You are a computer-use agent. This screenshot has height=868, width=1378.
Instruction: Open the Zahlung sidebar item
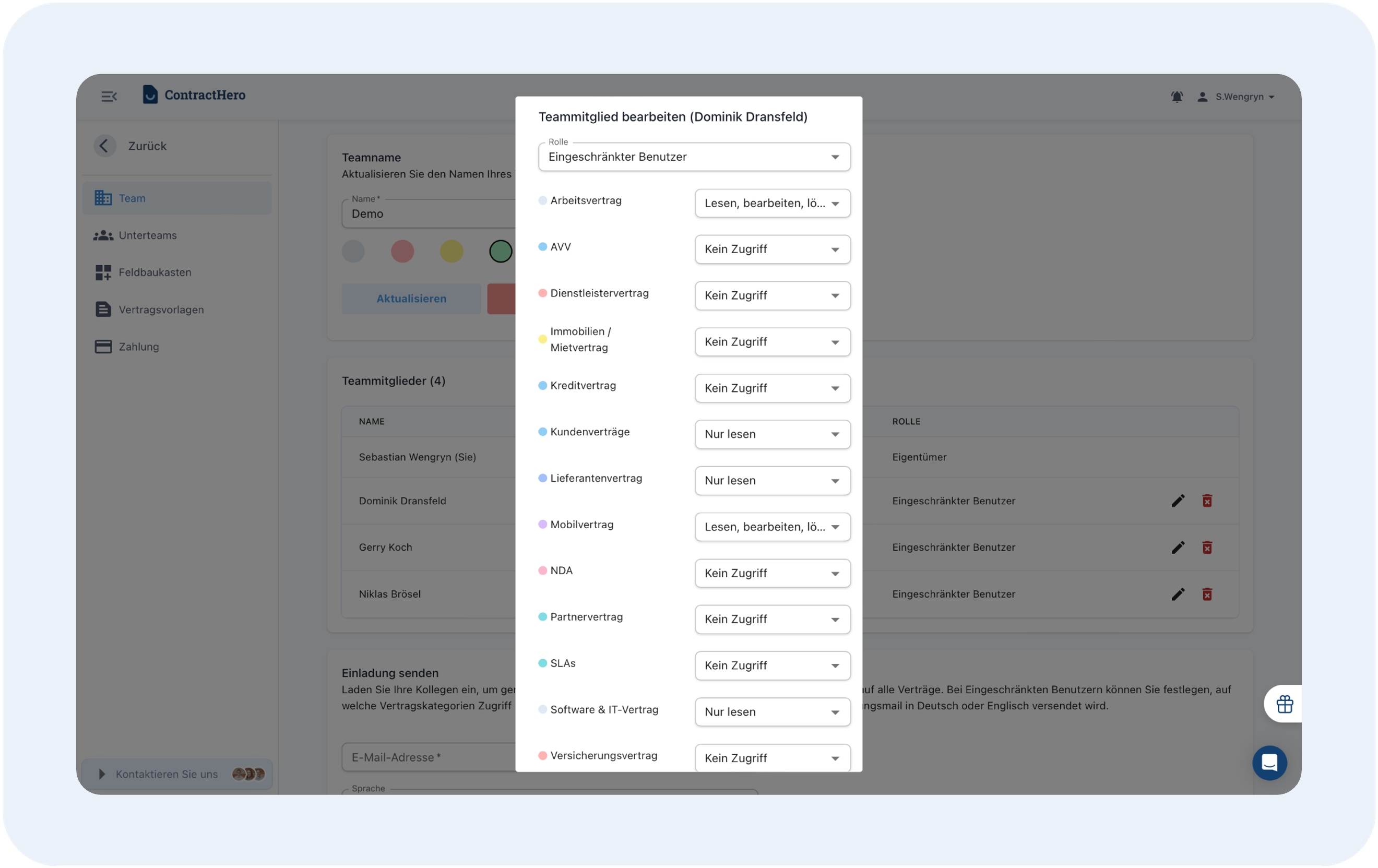[138, 347]
